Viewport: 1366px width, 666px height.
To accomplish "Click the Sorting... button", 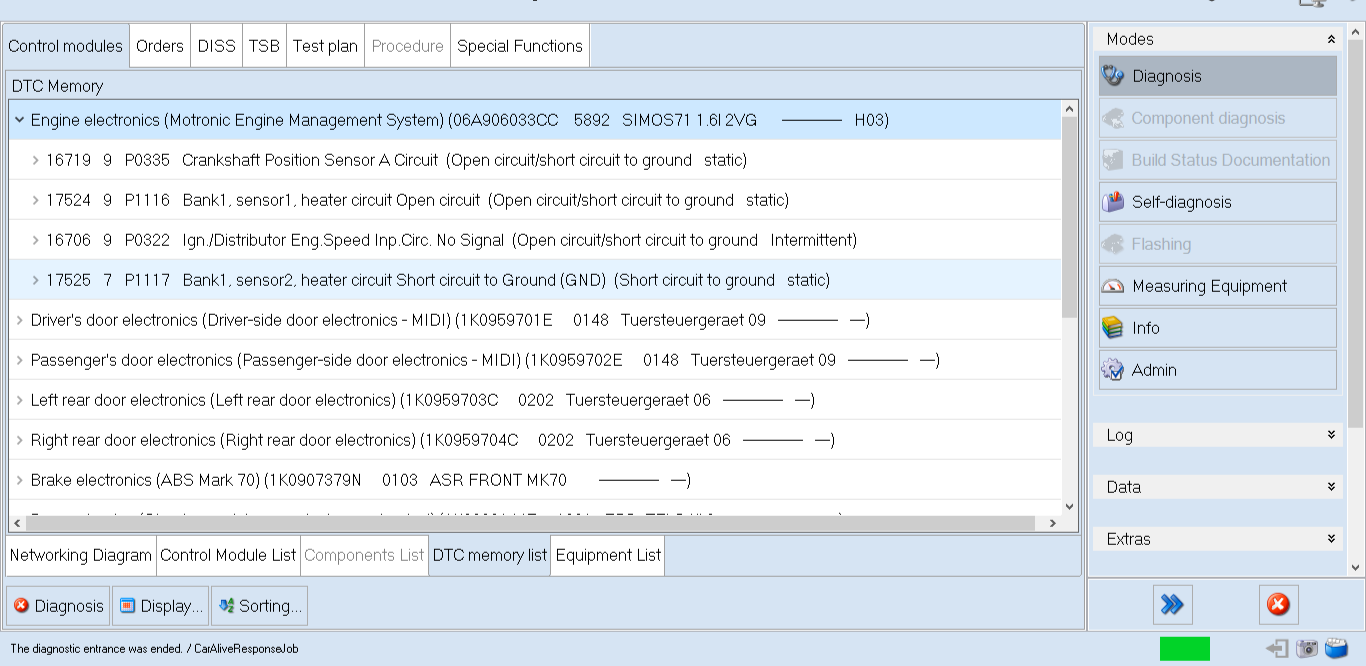I will pyautogui.click(x=259, y=606).
